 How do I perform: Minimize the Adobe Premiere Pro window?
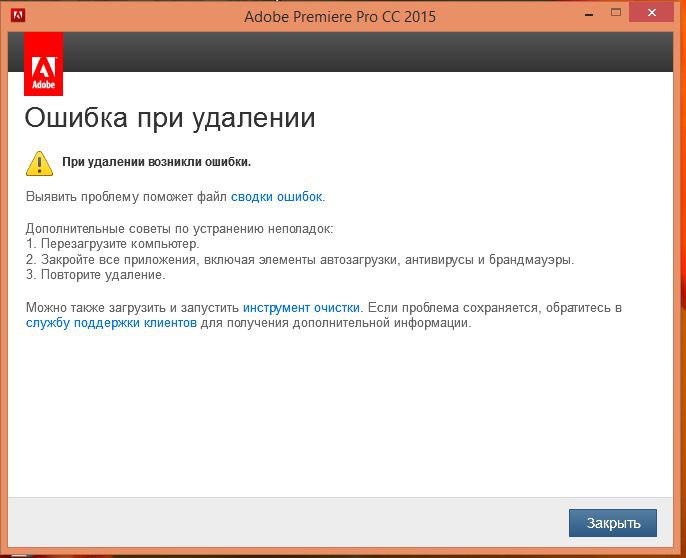click(589, 14)
